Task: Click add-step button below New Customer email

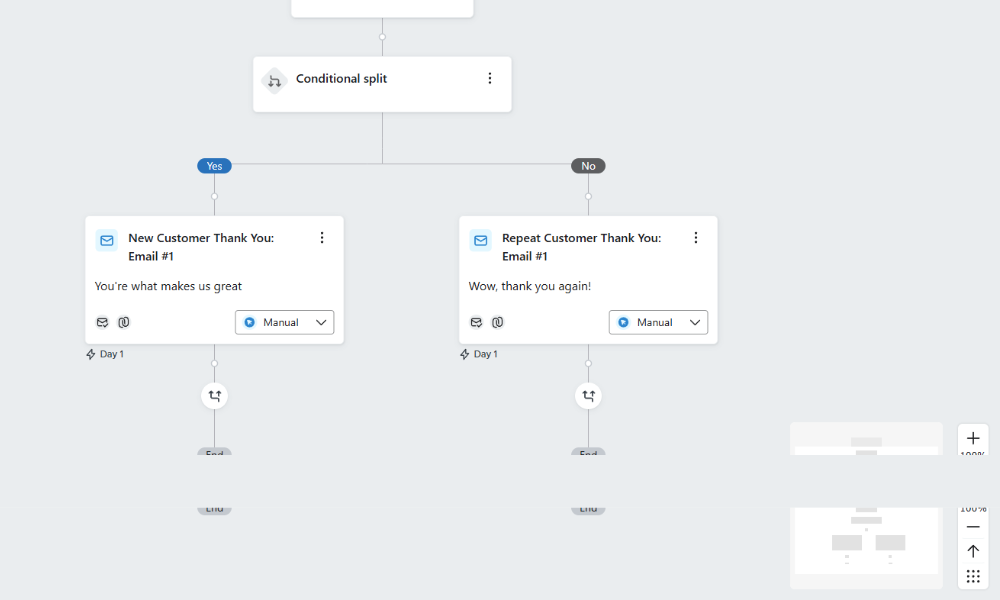Action: 214,396
